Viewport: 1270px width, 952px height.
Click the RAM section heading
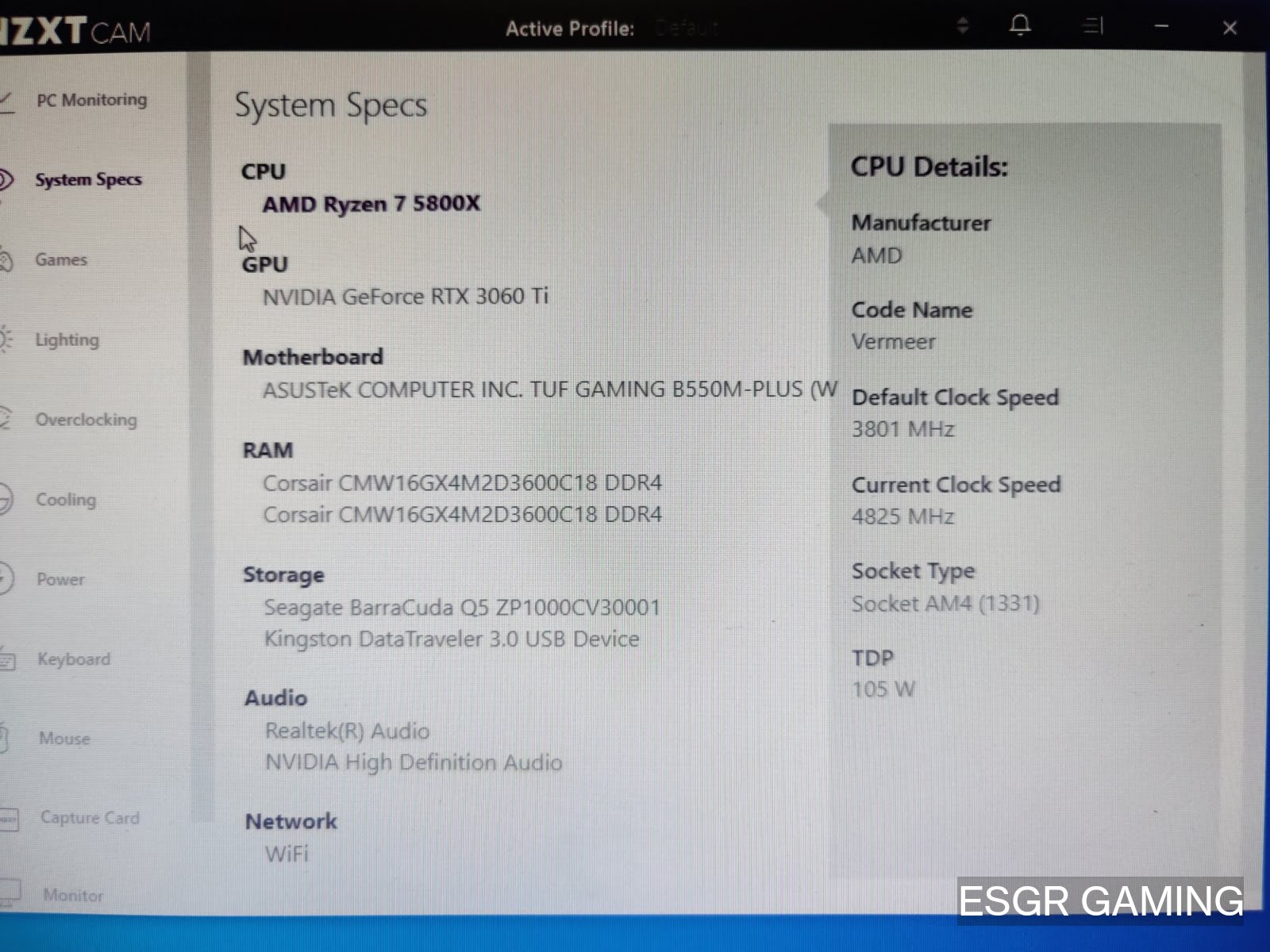tap(267, 450)
